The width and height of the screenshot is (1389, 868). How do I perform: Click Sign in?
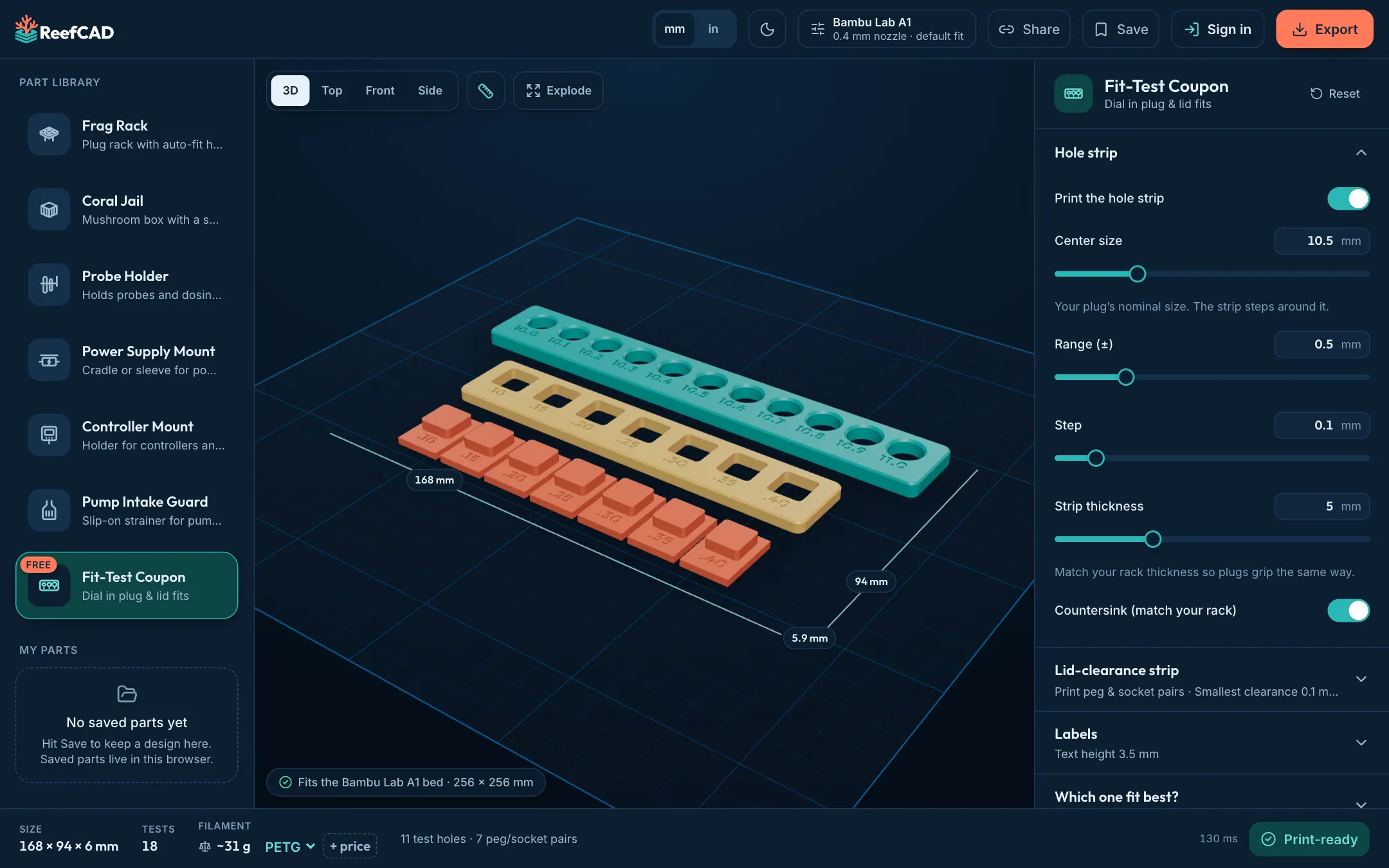pyautogui.click(x=1217, y=29)
